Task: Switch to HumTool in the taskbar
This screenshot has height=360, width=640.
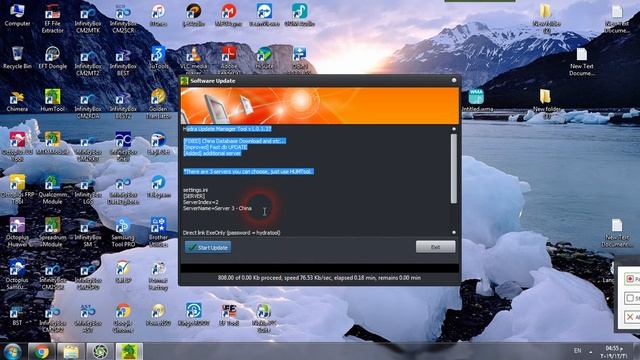Action: click(x=129, y=351)
